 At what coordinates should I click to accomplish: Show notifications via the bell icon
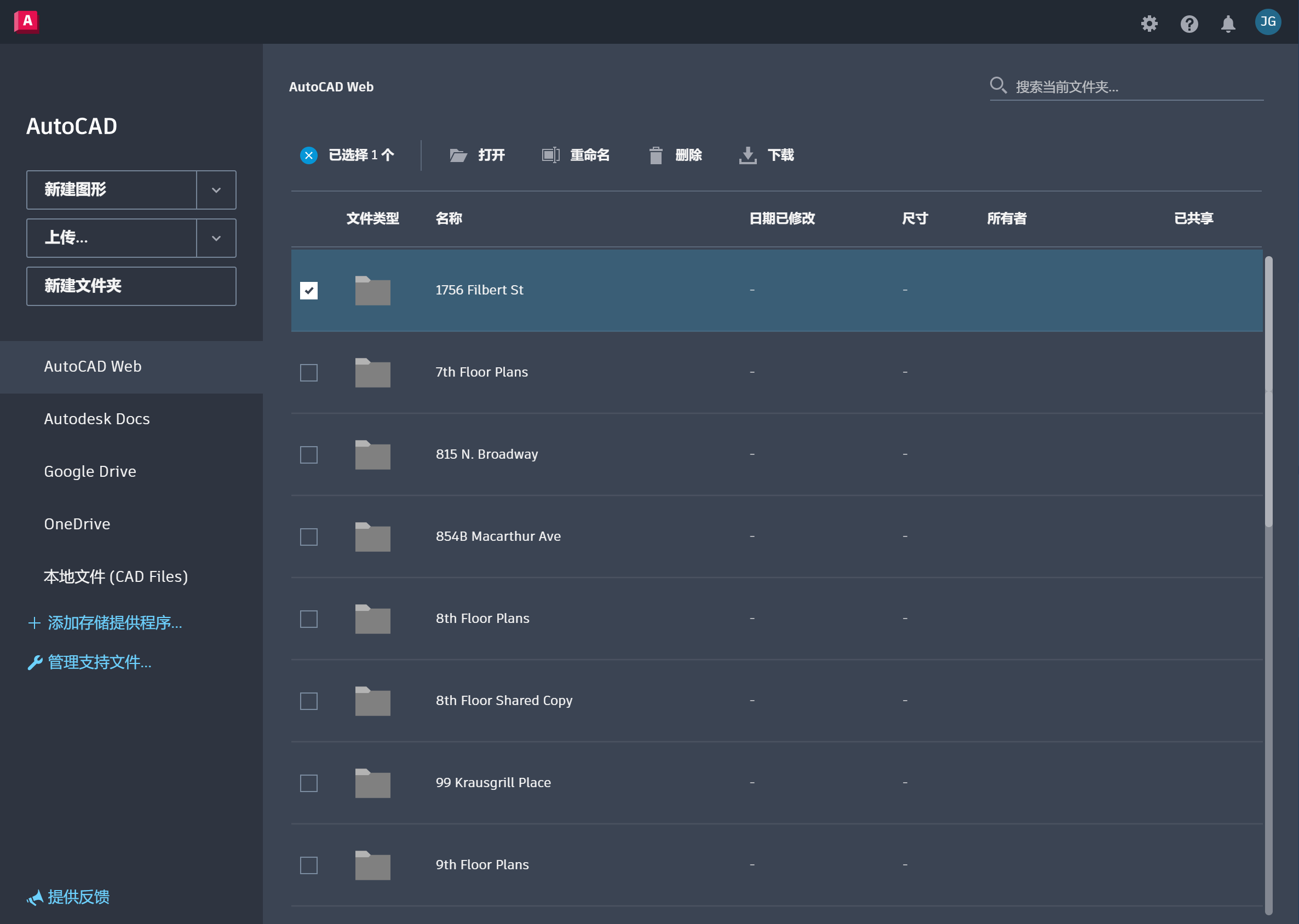click(x=1228, y=24)
